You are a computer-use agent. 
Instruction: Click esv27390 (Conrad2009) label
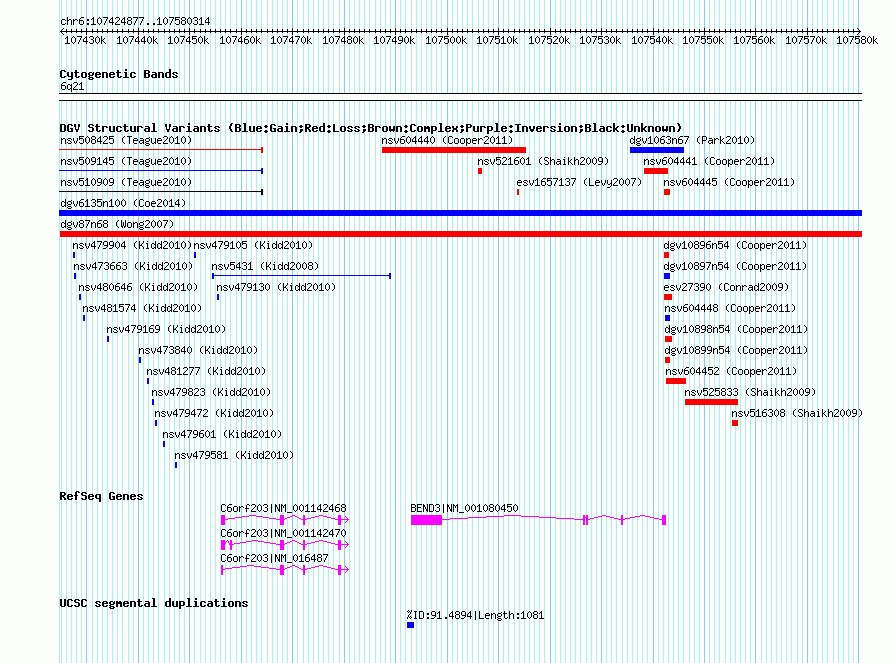coord(726,287)
